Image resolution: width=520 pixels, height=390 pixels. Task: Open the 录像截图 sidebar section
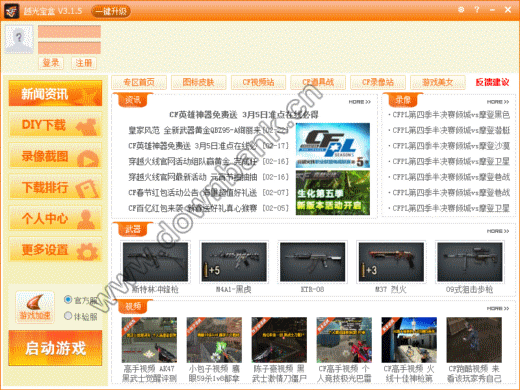click(x=55, y=156)
